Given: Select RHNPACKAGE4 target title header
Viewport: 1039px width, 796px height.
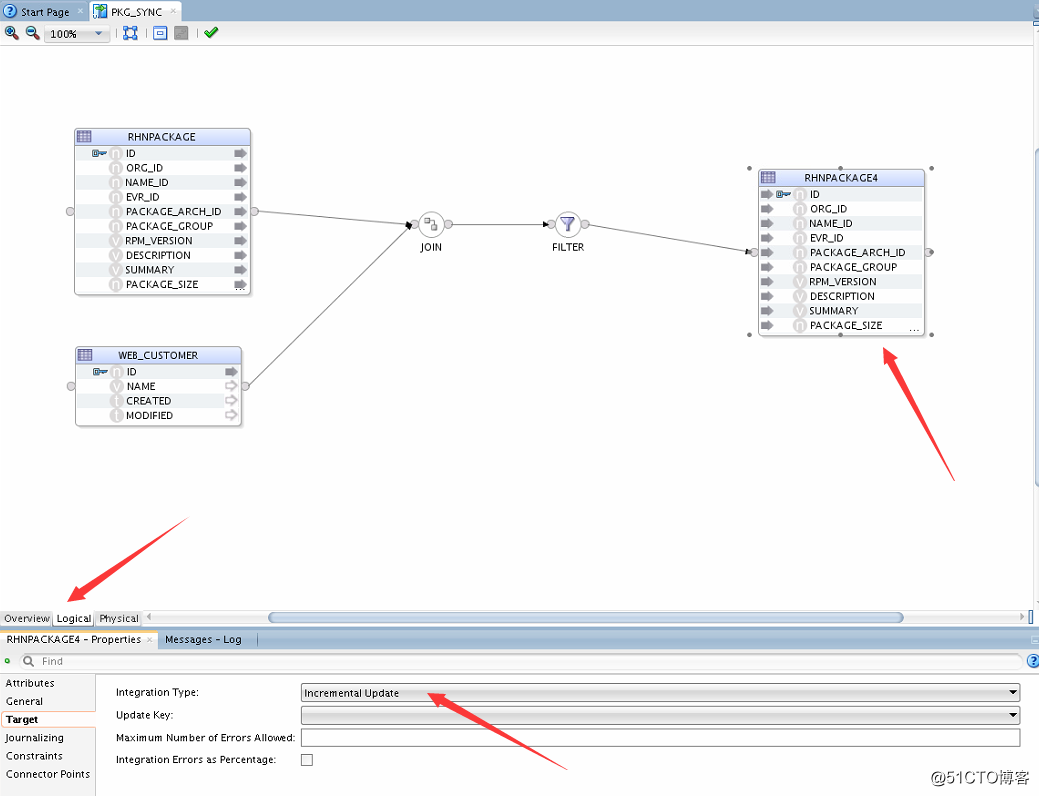Looking at the screenshot, I should (x=841, y=177).
